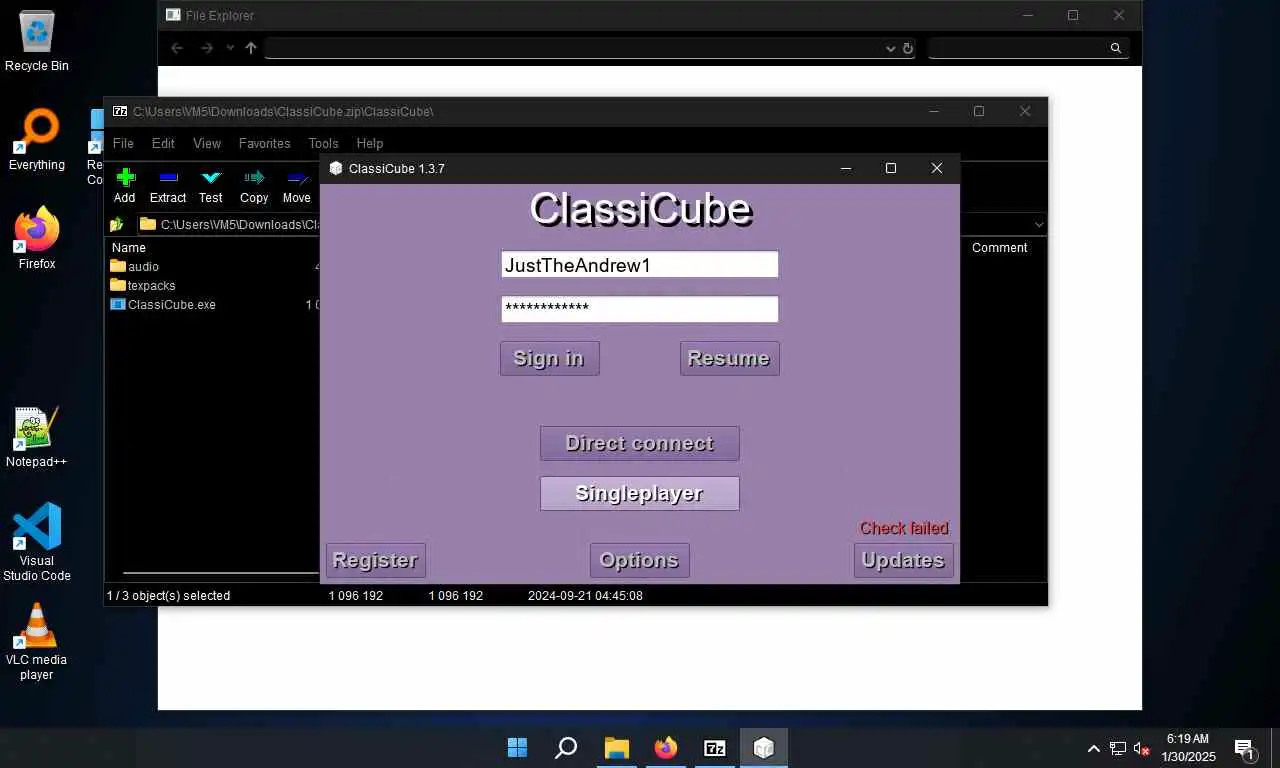Click the search magnifier in File Explorer
This screenshot has width=1280, height=768.
click(x=1116, y=48)
